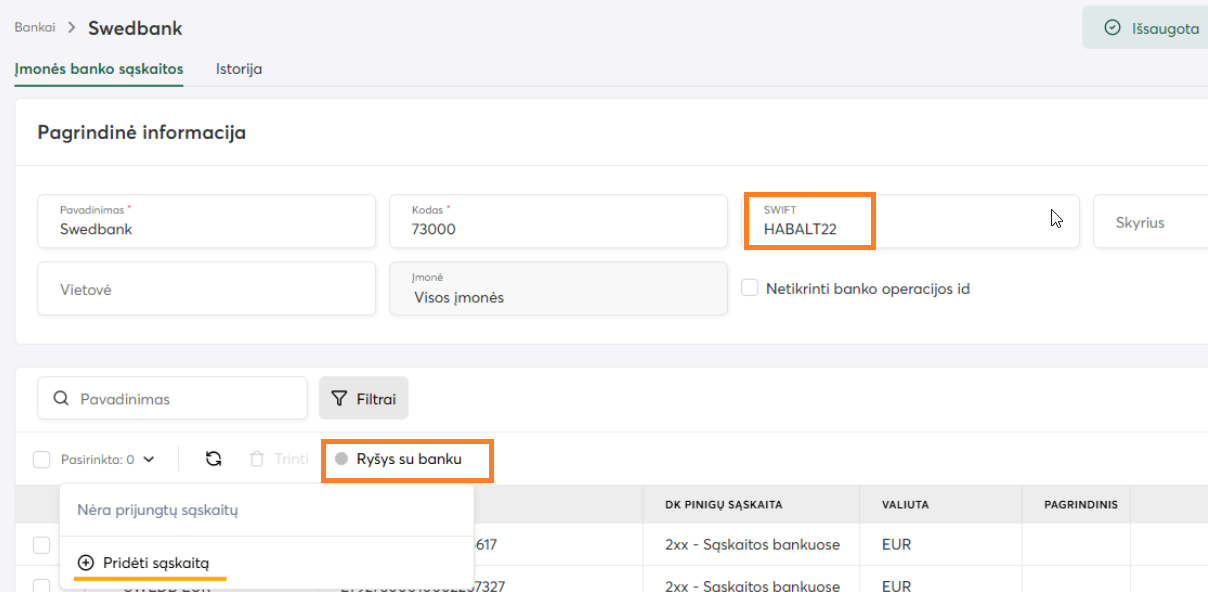This screenshot has width=1208, height=592.
Task: Click the refresh icon in the toolbar
Action: coord(213,459)
